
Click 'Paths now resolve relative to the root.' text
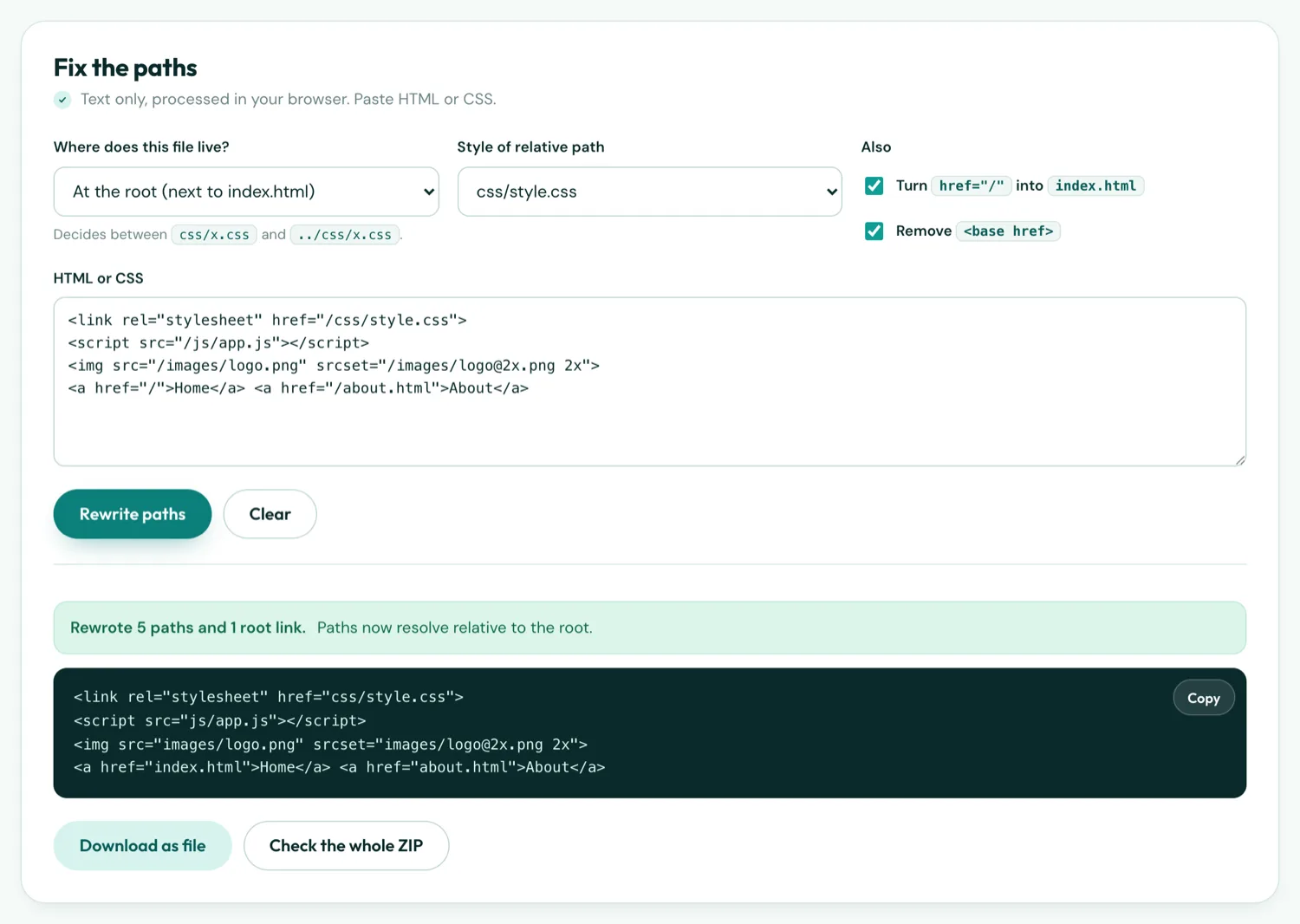(455, 628)
